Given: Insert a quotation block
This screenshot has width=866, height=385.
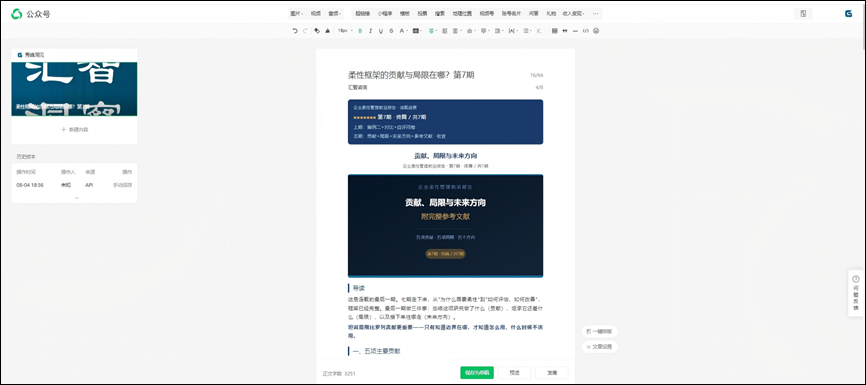Looking at the screenshot, I should 564,31.
